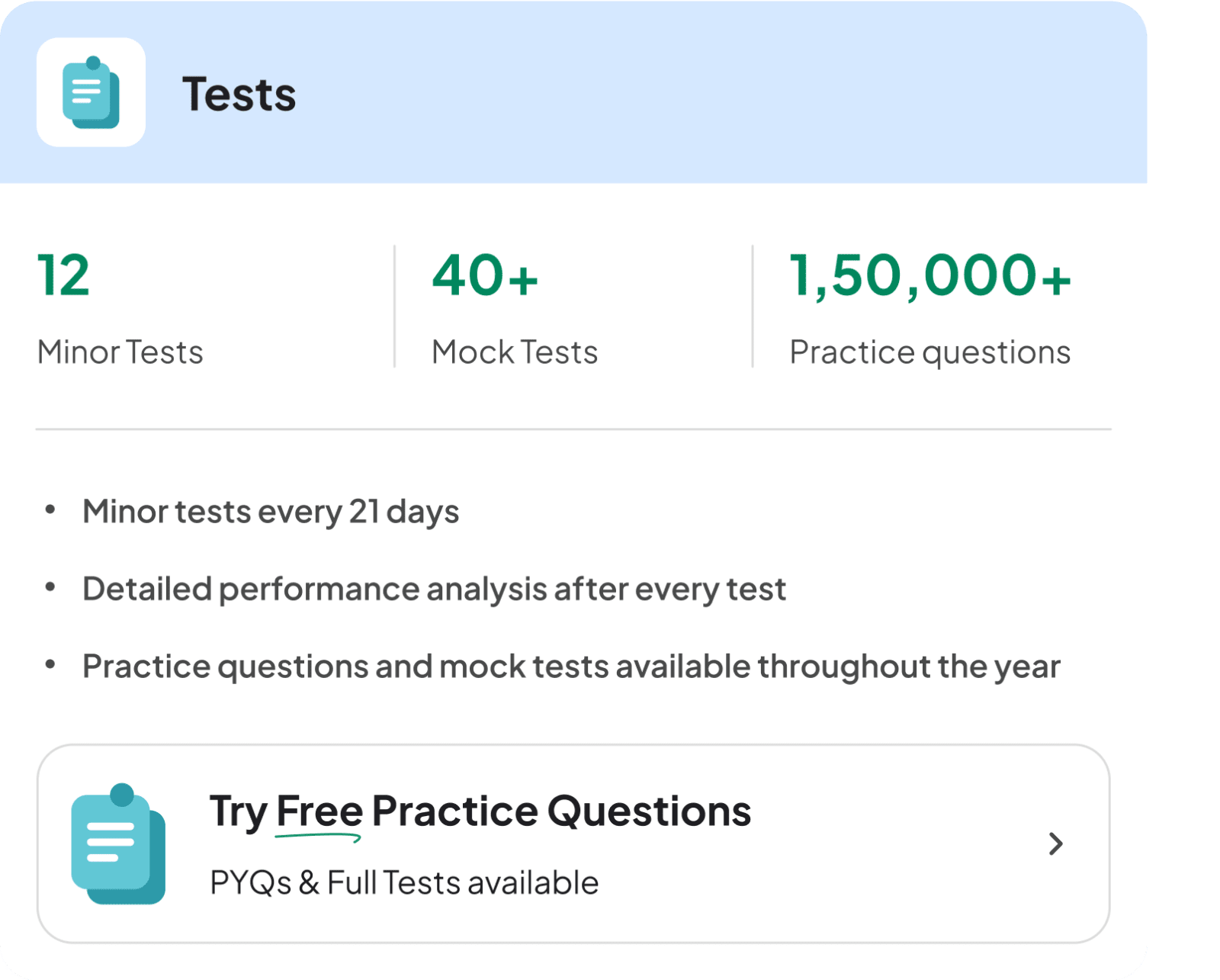This screenshot has width=1220, height=980.
Task: Click the bullet dot before Minor tests
Action: (x=50, y=509)
